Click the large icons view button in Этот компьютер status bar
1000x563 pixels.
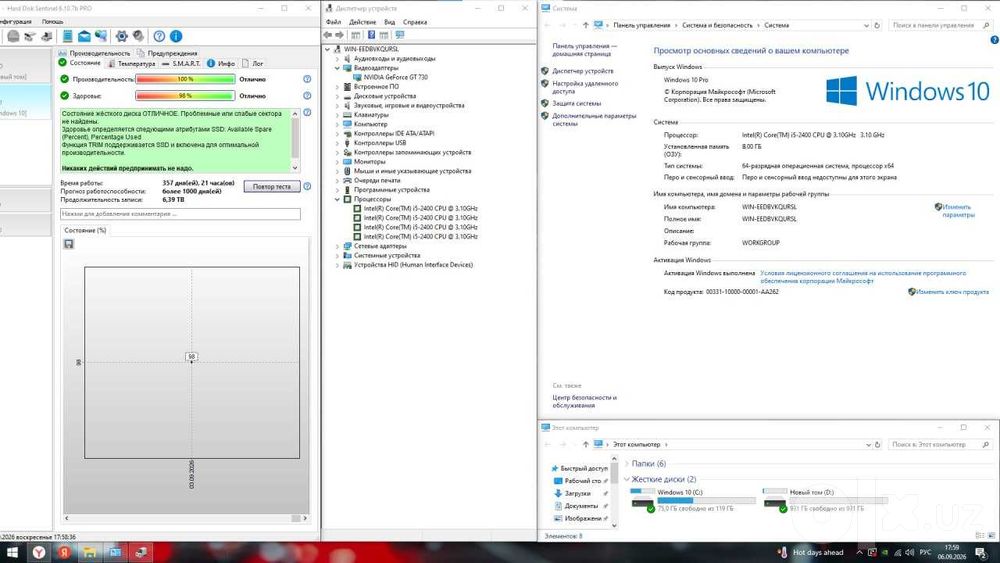990,536
